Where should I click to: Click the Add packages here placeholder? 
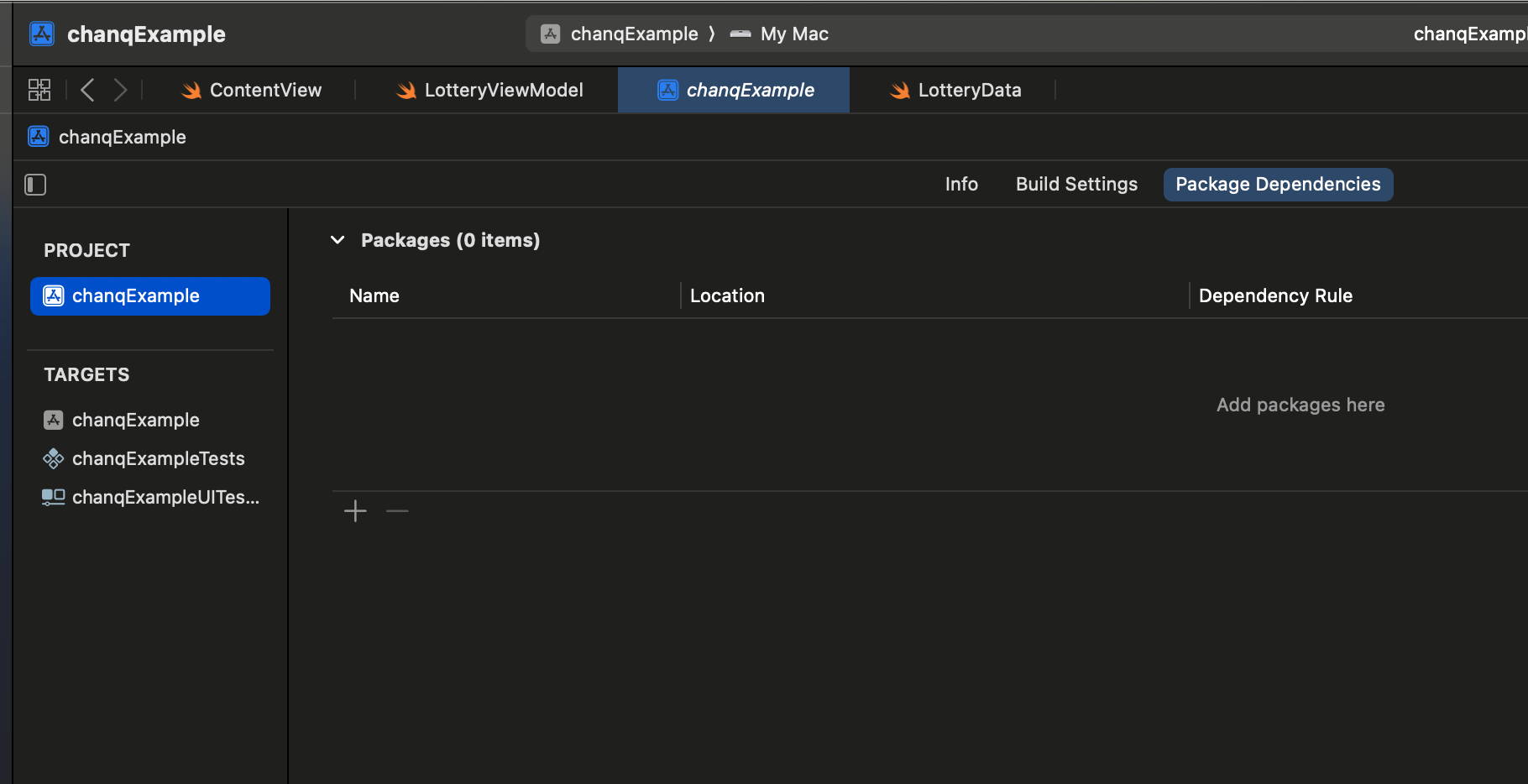(x=1300, y=405)
